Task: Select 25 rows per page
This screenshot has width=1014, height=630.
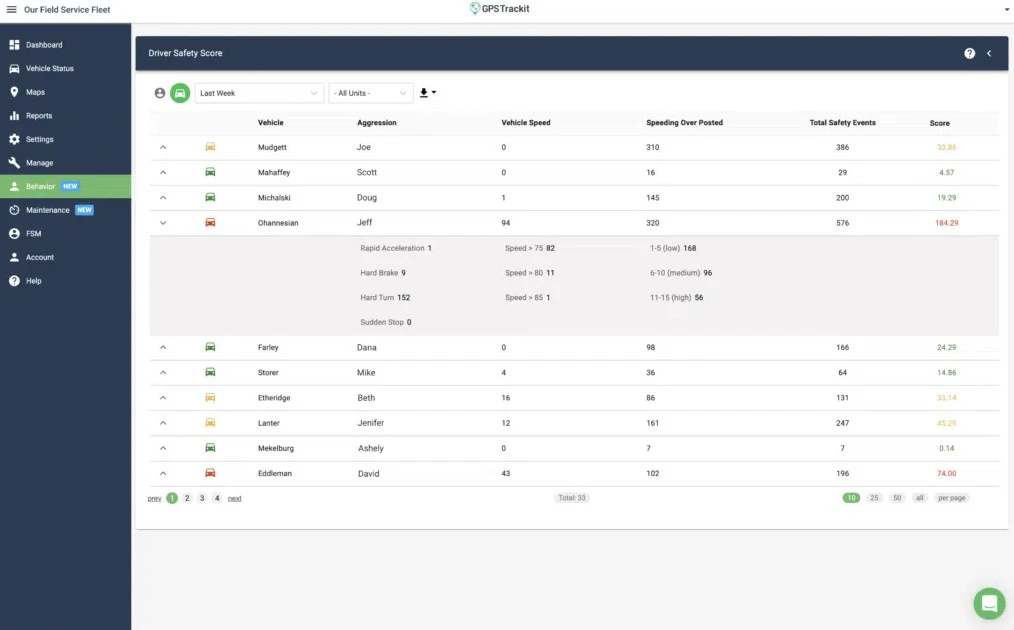Action: (873, 497)
